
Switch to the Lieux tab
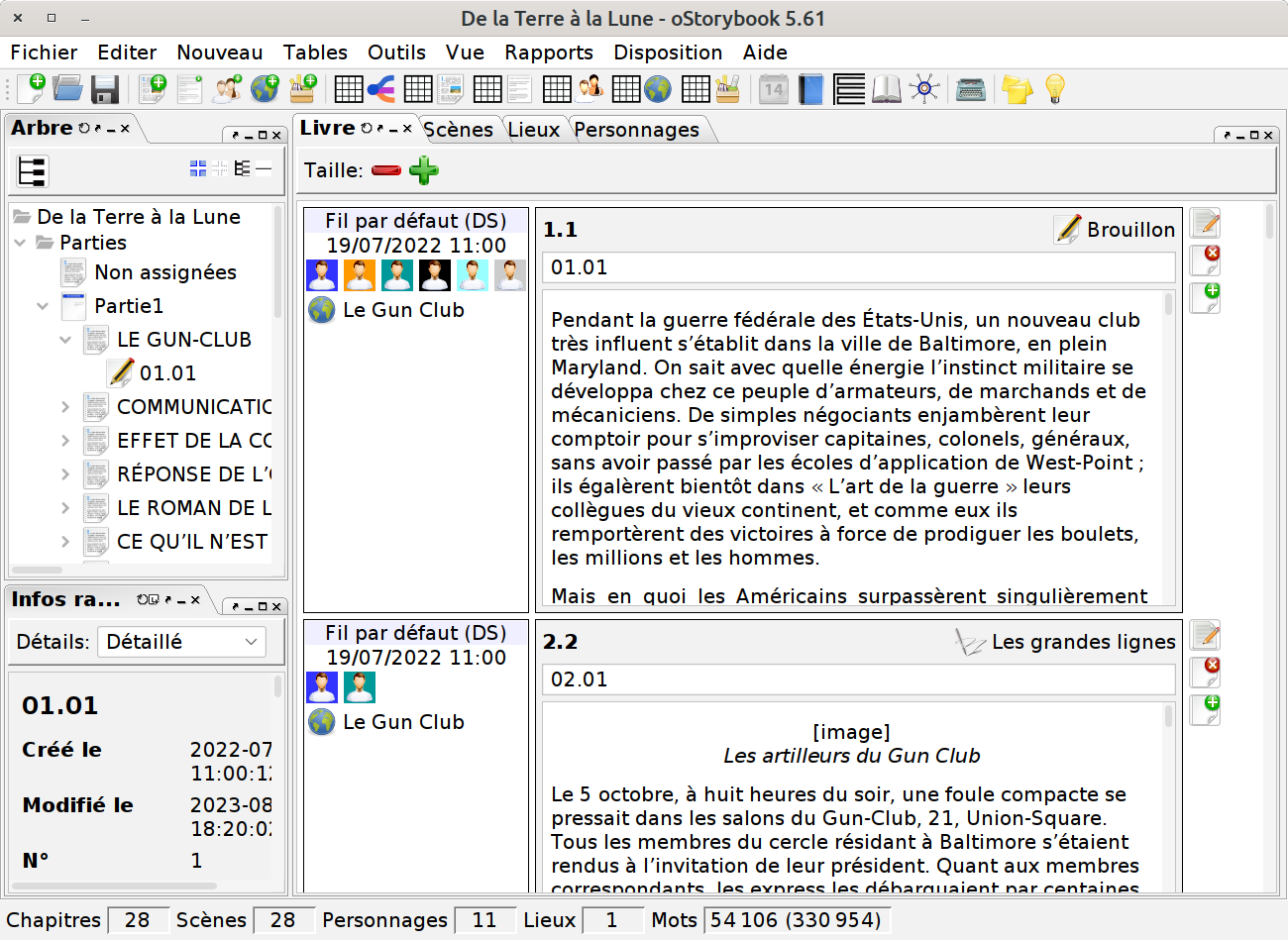pyautogui.click(x=534, y=130)
